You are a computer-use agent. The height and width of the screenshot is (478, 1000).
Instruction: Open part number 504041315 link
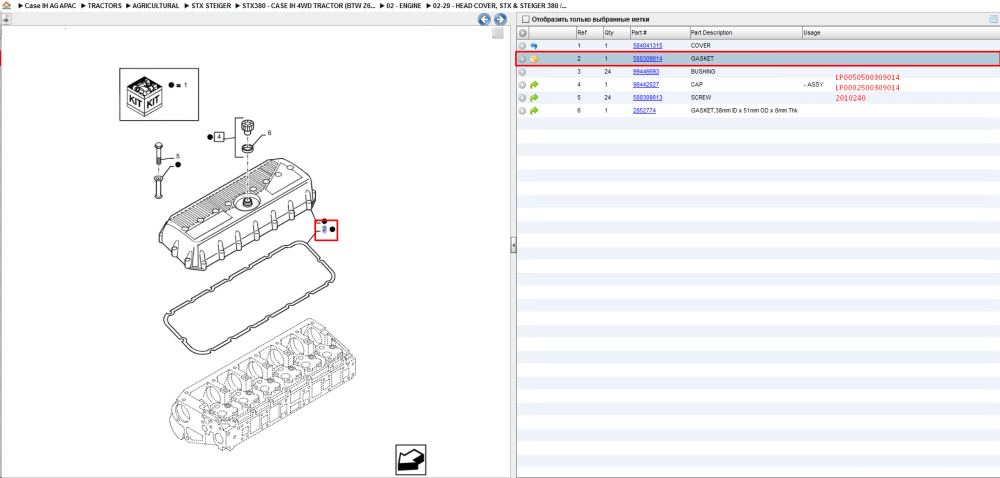[x=647, y=46]
